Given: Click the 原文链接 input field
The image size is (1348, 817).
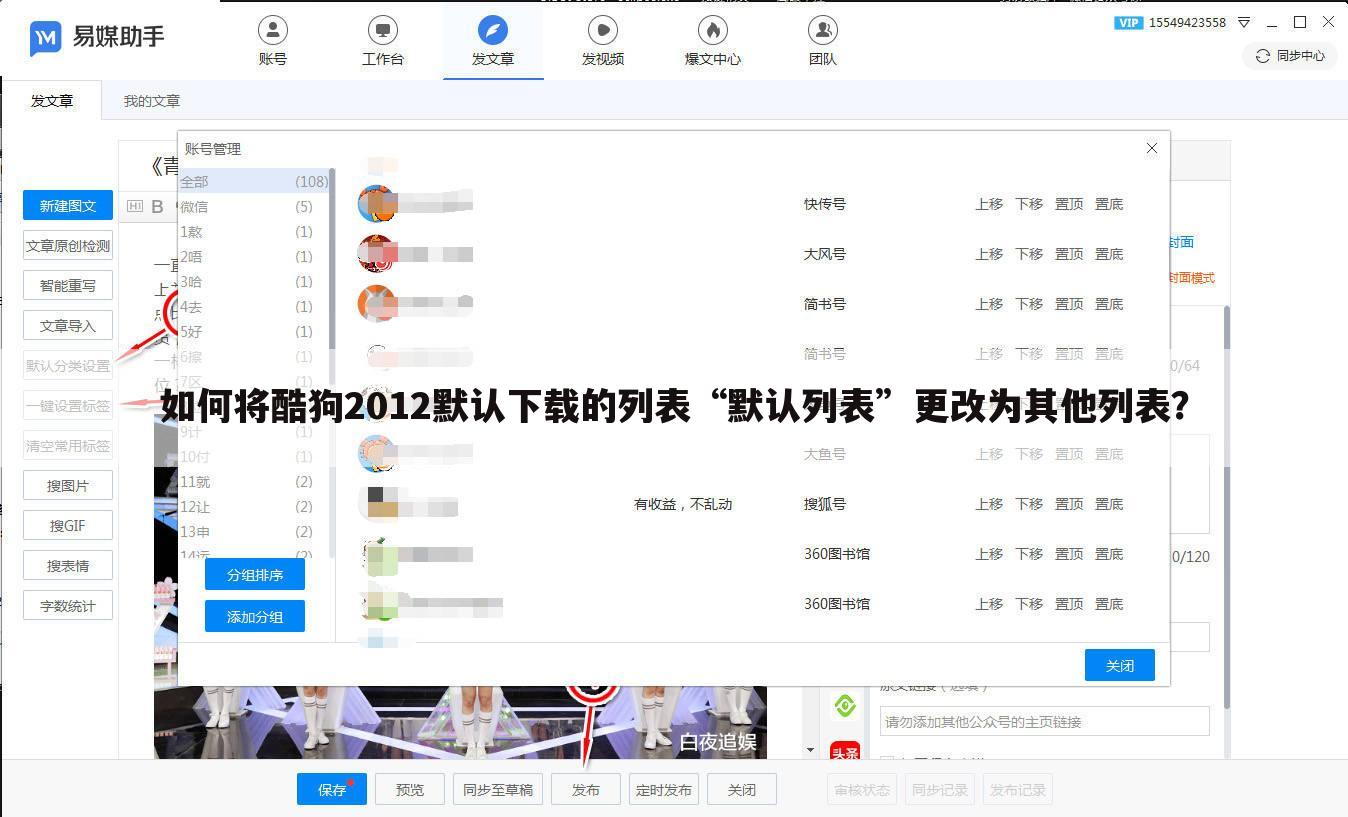Looking at the screenshot, I should (1044, 722).
